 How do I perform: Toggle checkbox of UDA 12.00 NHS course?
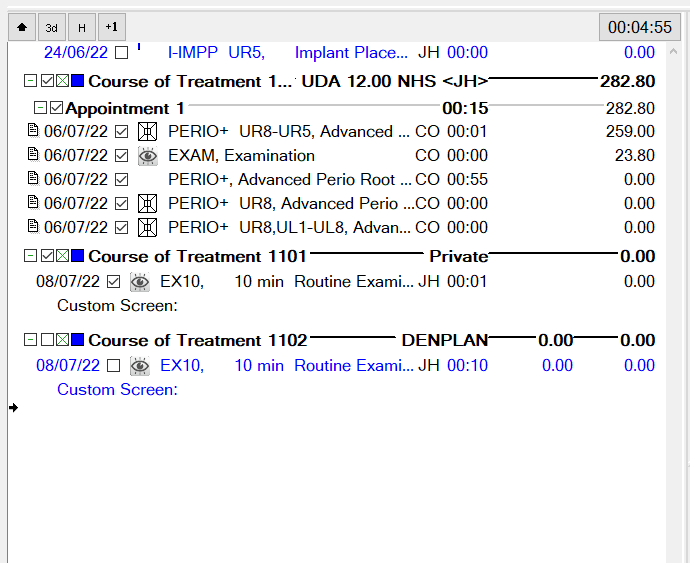click(x=47, y=81)
